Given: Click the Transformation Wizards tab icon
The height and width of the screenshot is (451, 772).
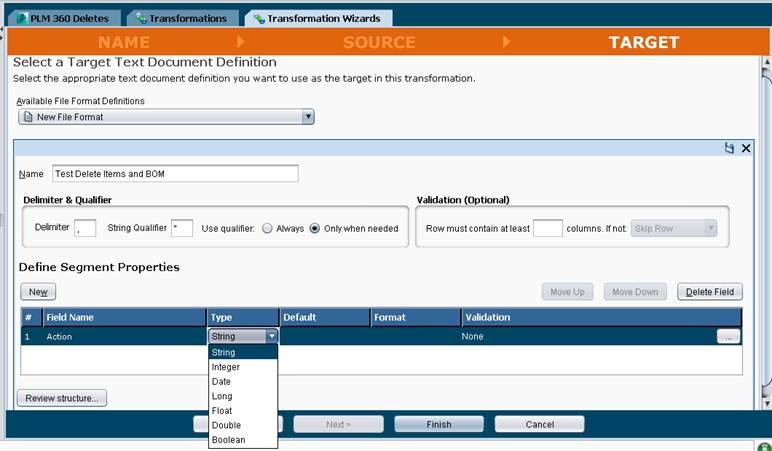Looking at the screenshot, I should click(x=259, y=19).
